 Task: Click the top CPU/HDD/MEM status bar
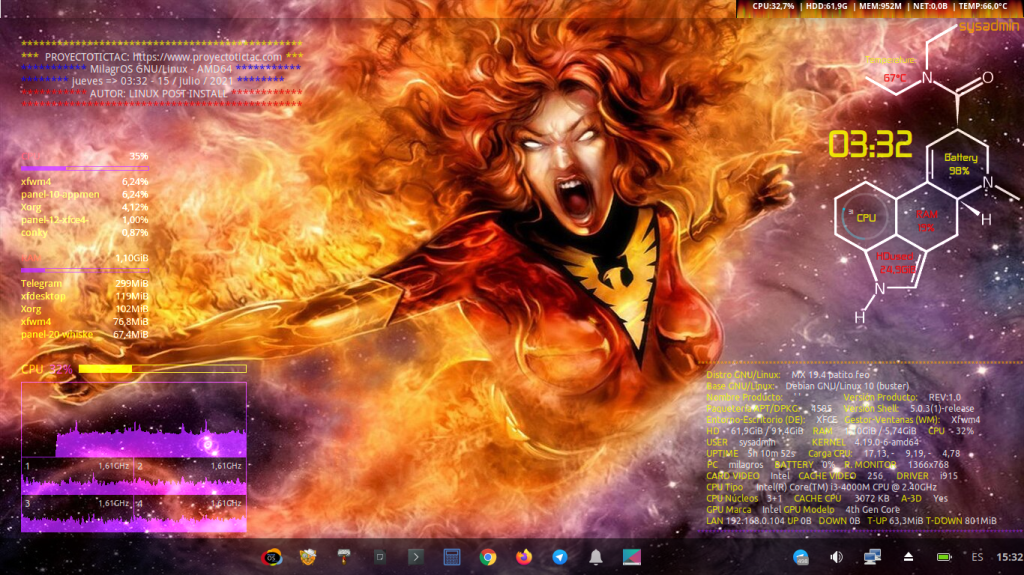[x=879, y=7]
